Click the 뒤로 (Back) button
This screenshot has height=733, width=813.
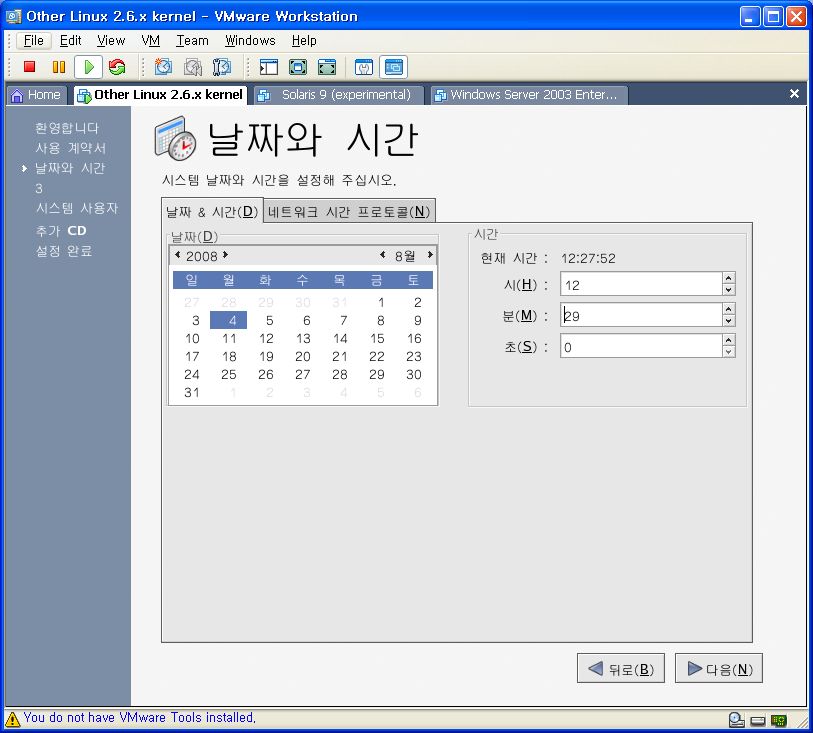[x=620, y=669]
